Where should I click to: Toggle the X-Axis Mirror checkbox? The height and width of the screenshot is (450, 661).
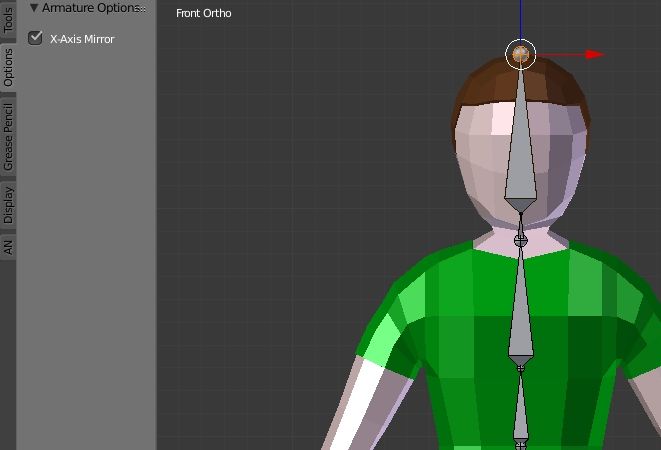tap(36, 39)
